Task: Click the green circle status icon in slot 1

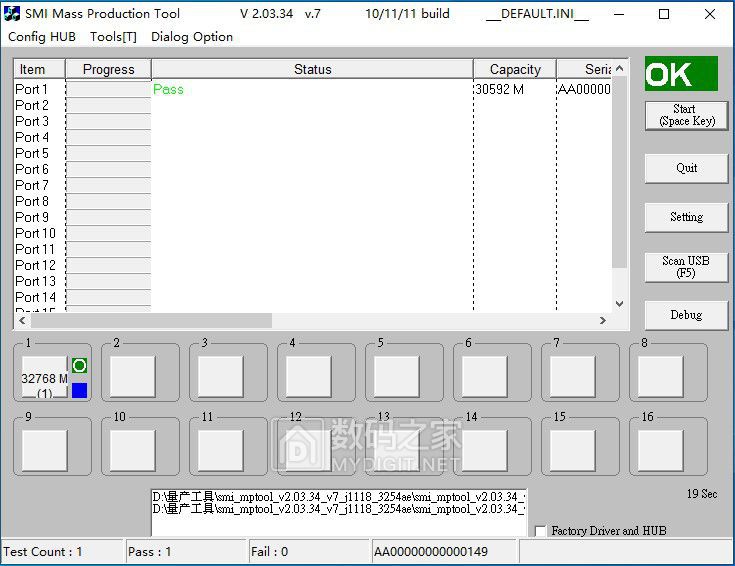Action: click(x=79, y=365)
